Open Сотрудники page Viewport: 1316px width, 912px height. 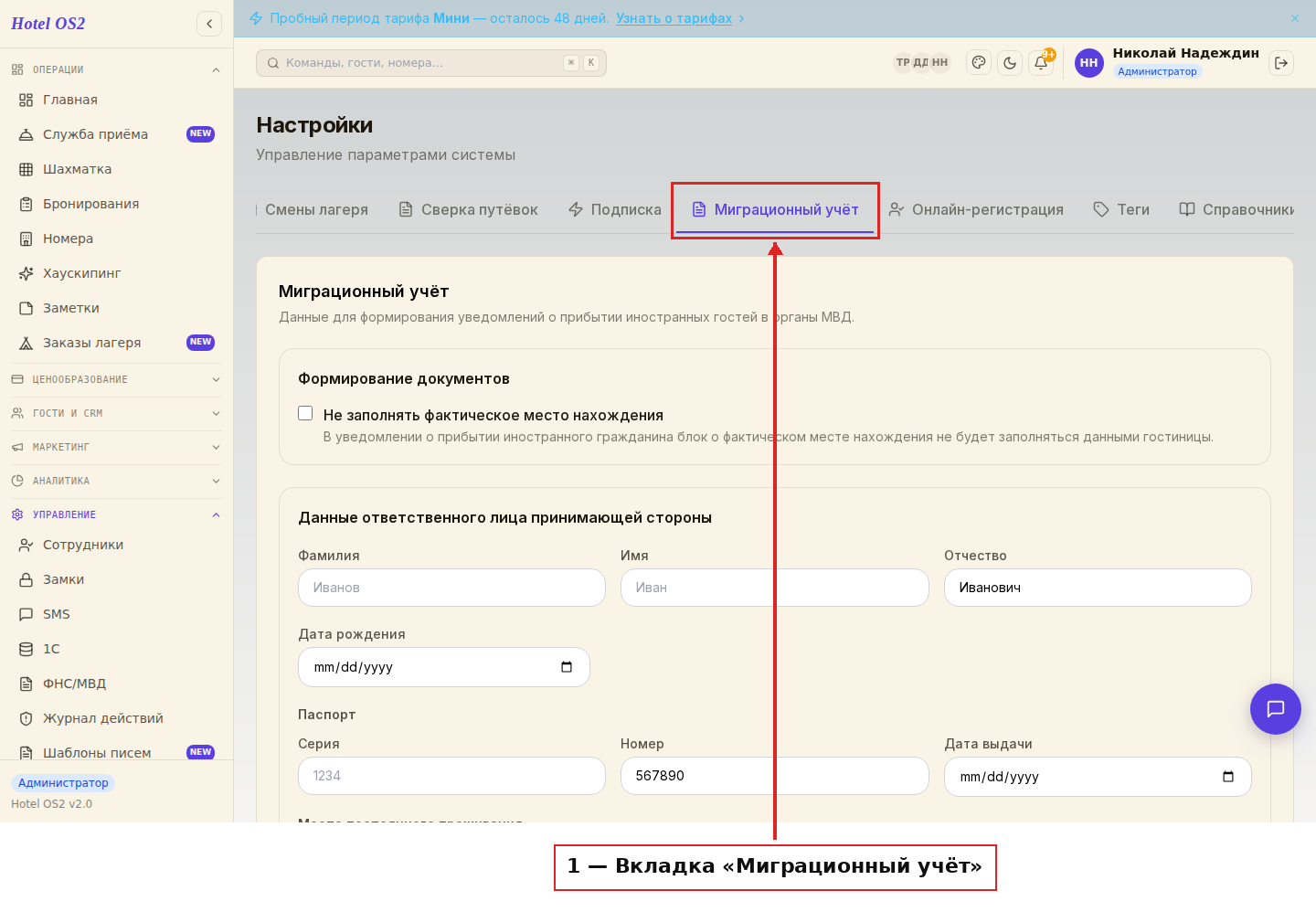pyautogui.click(x=117, y=545)
